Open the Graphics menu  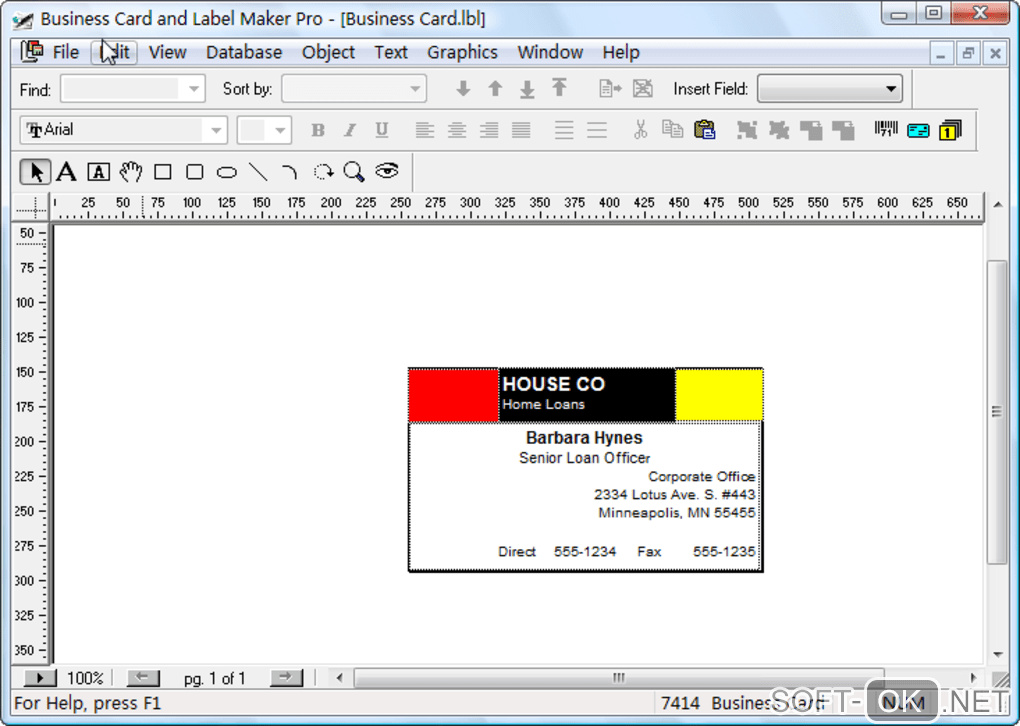click(463, 52)
